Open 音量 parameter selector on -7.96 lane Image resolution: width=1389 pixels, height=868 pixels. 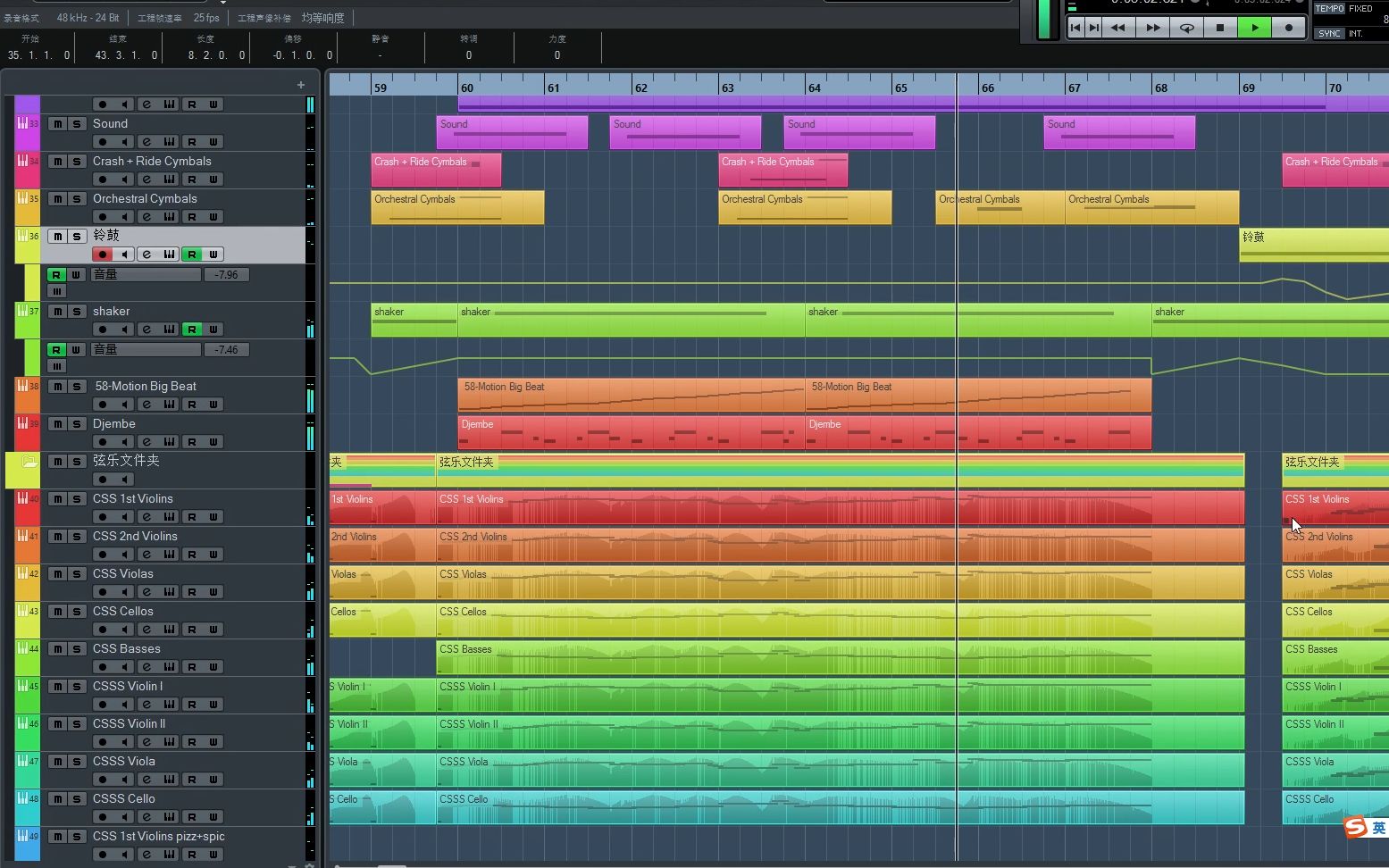click(146, 275)
